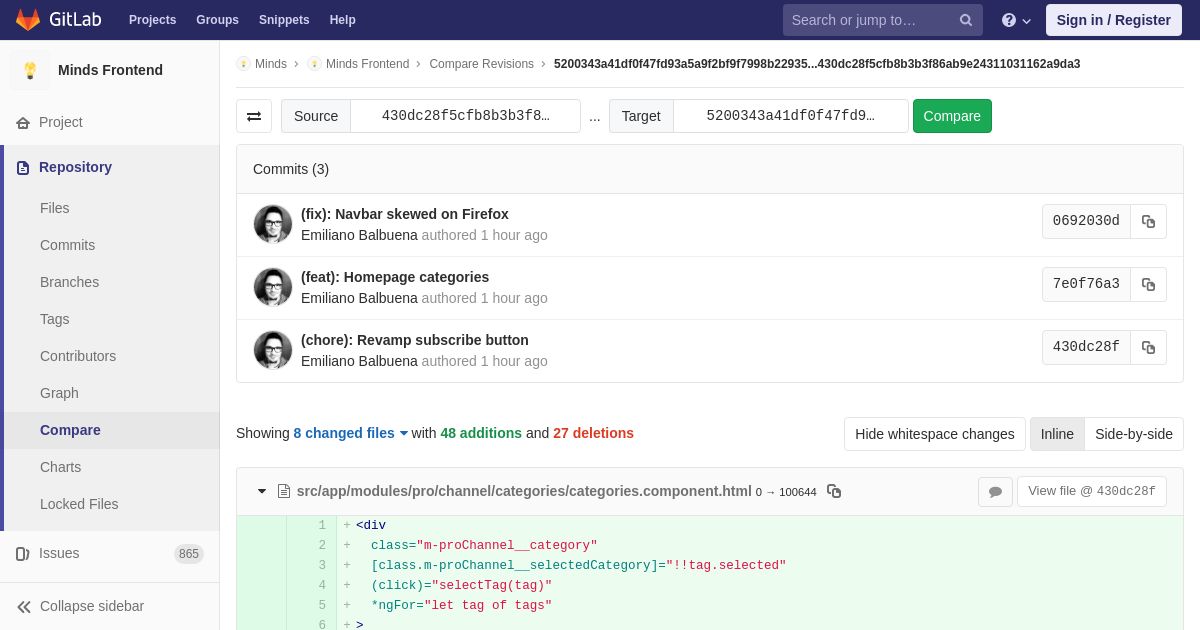This screenshot has width=1200, height=630.
Task: Open commit (chore): Revamp subscribe button
Action: [415, 340]
